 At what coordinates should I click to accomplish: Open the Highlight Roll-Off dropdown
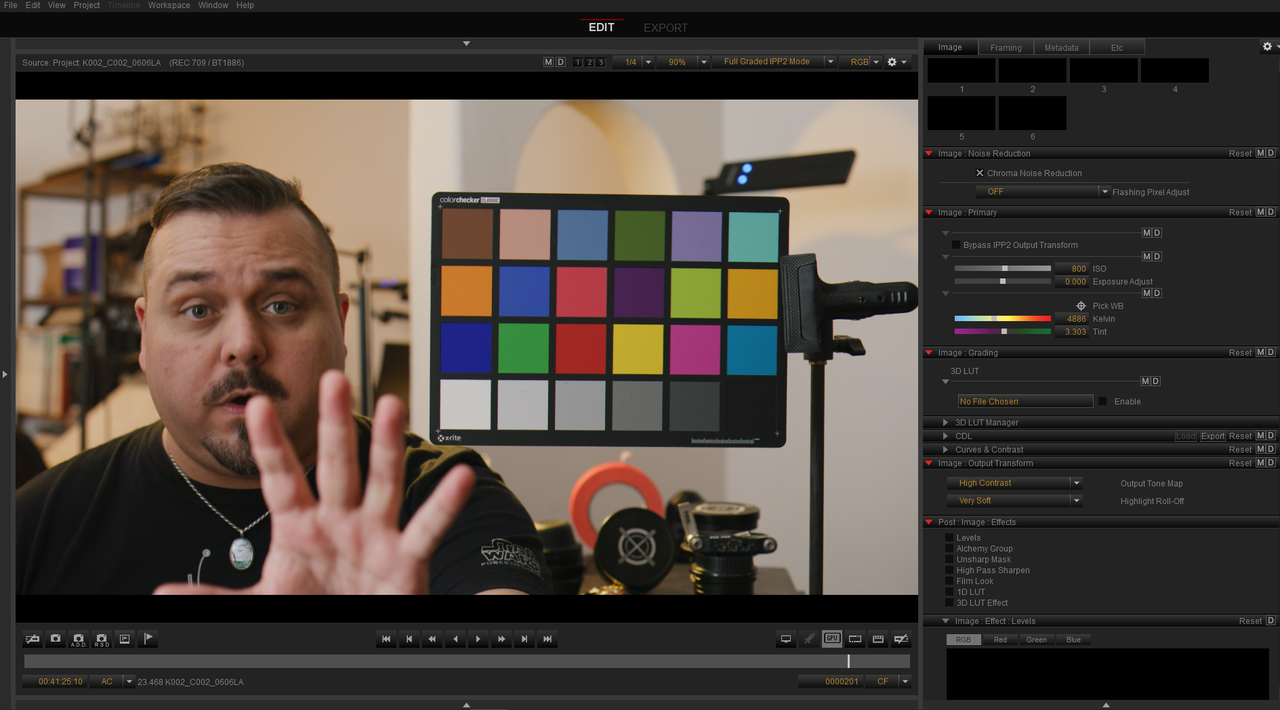coord(1014,501)
